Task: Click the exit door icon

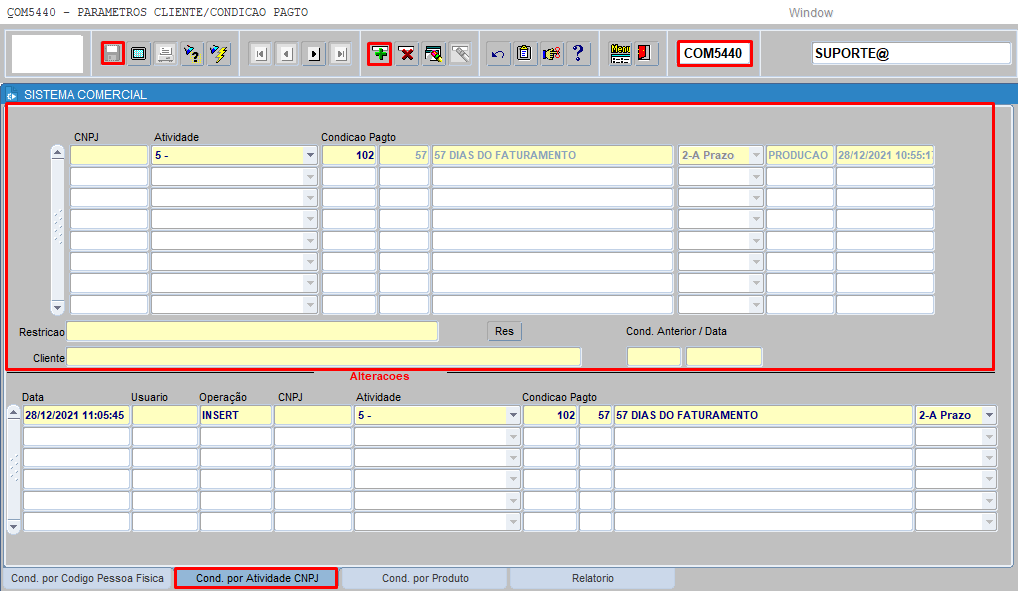Action: pos(646,54)
